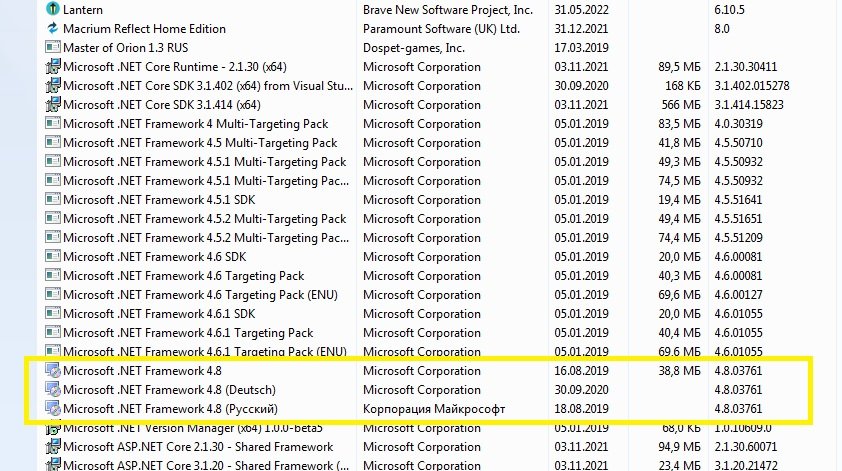The image size is (842, 471).
Task: Click version number 4.5.50710
Action: point(738,142)
